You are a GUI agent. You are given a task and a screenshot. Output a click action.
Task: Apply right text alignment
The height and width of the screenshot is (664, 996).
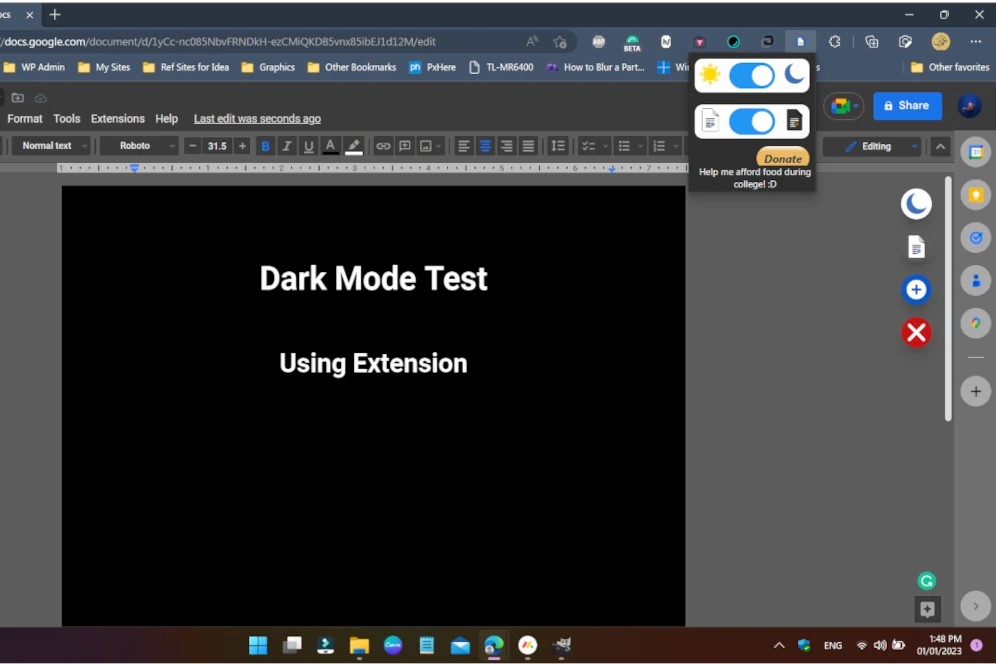click(x=507, y=146)
